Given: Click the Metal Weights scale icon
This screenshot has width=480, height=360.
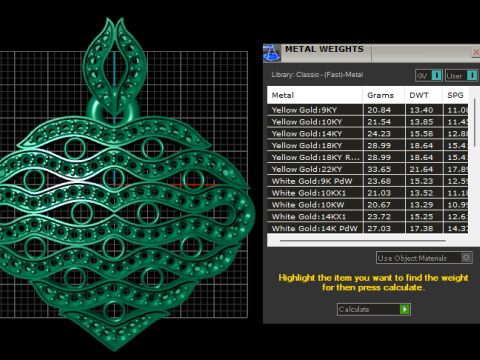Looking at the screenshot, I should click(272, 53).
